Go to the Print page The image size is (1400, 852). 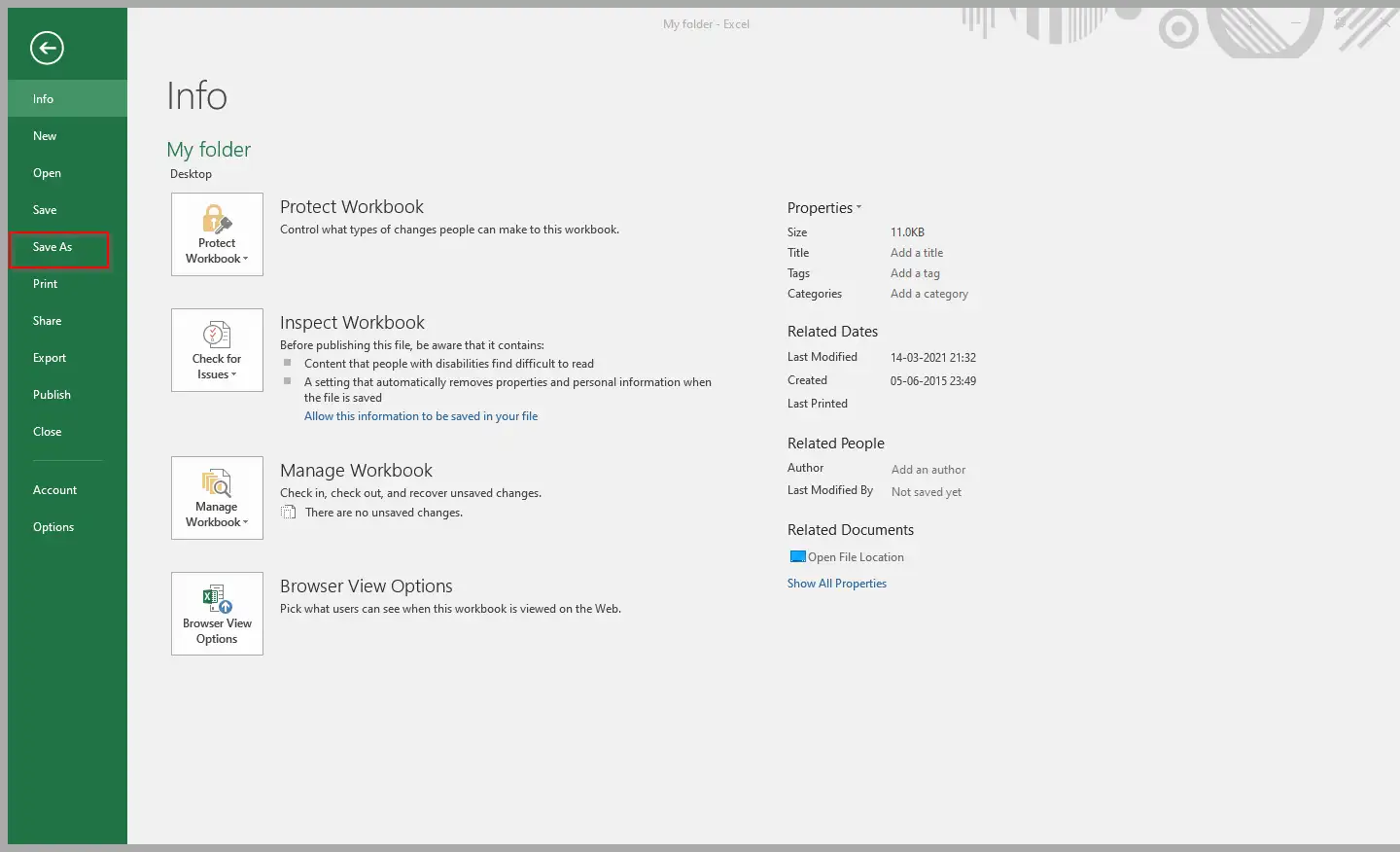click(67, 283)
